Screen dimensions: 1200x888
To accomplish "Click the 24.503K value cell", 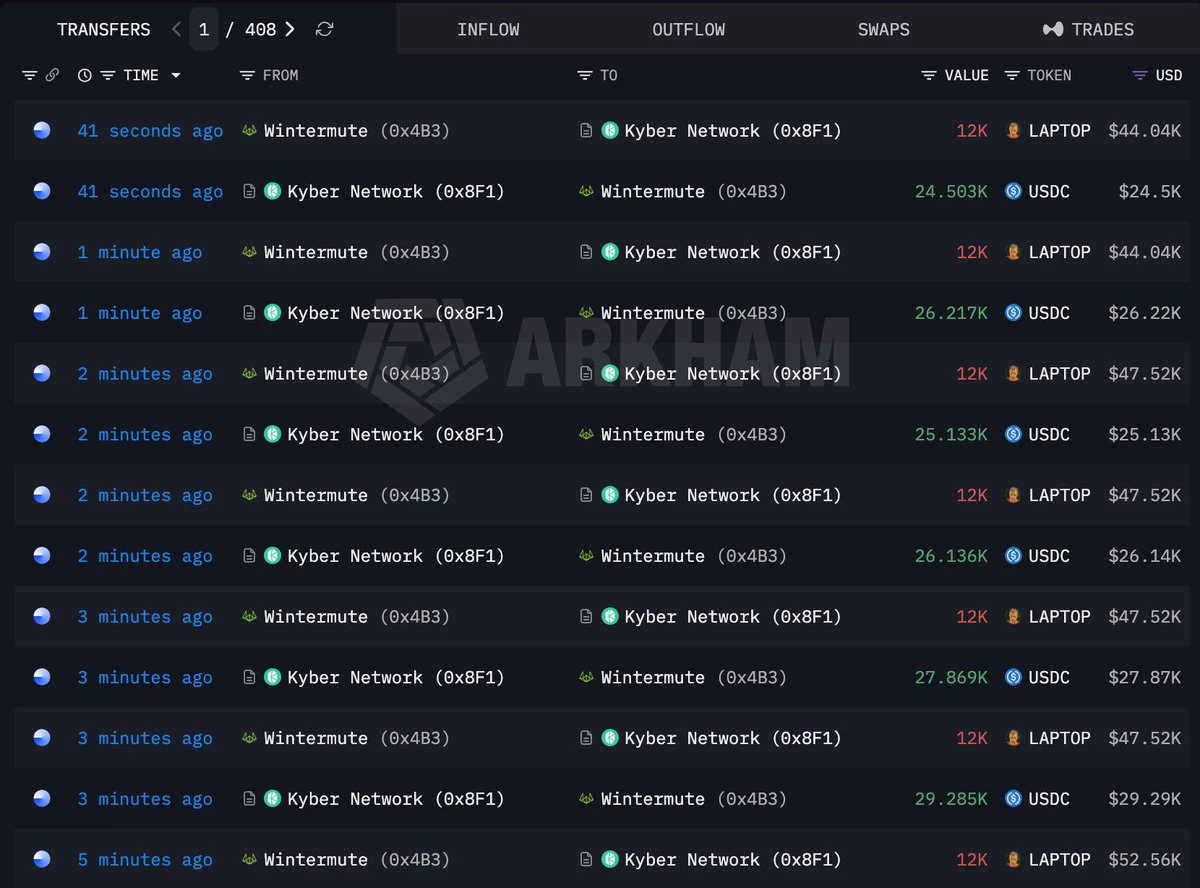I will 951,192.
